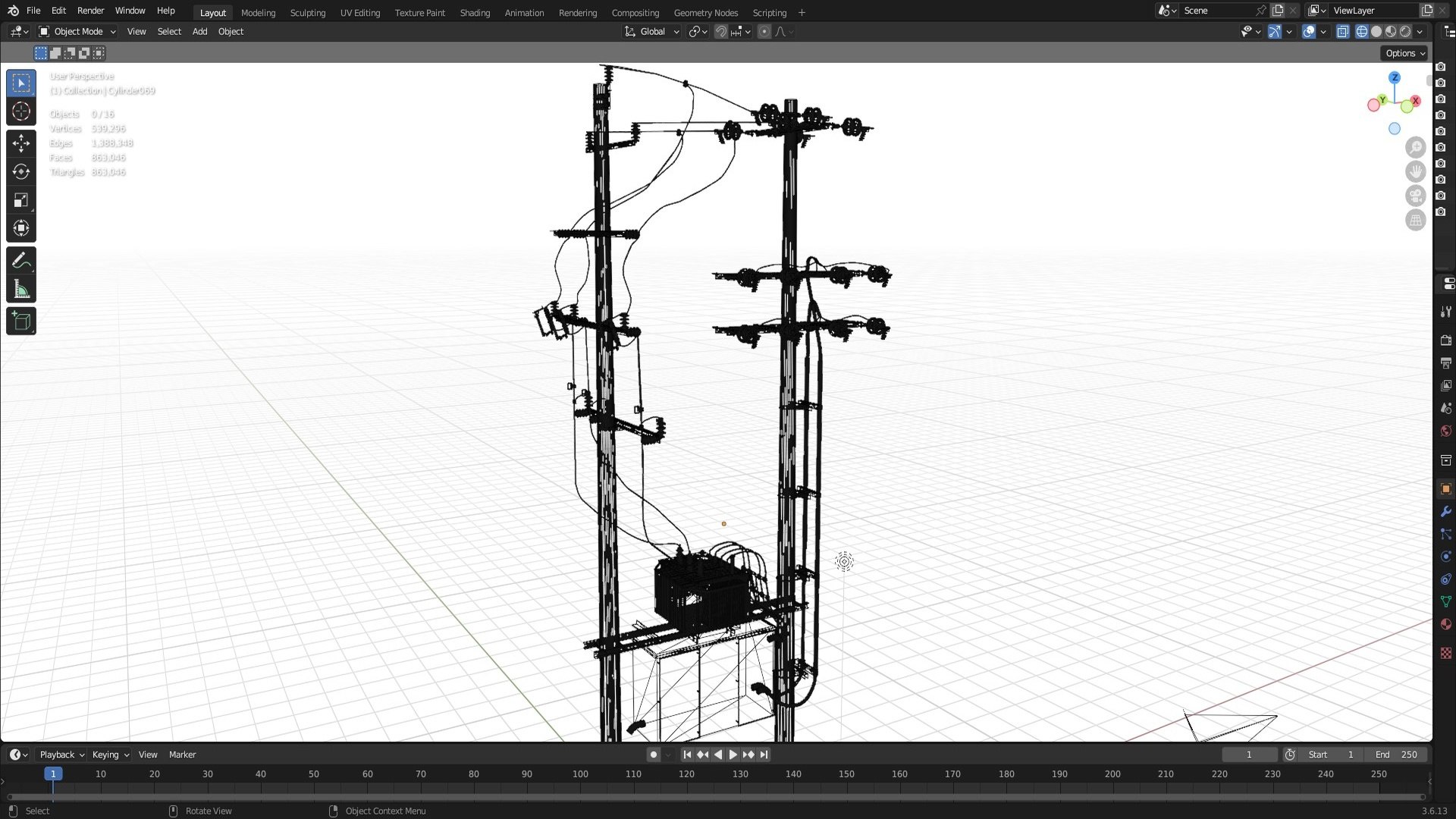Open the Render menu
Screen dimensions: 1456x819
click(90, 11)
